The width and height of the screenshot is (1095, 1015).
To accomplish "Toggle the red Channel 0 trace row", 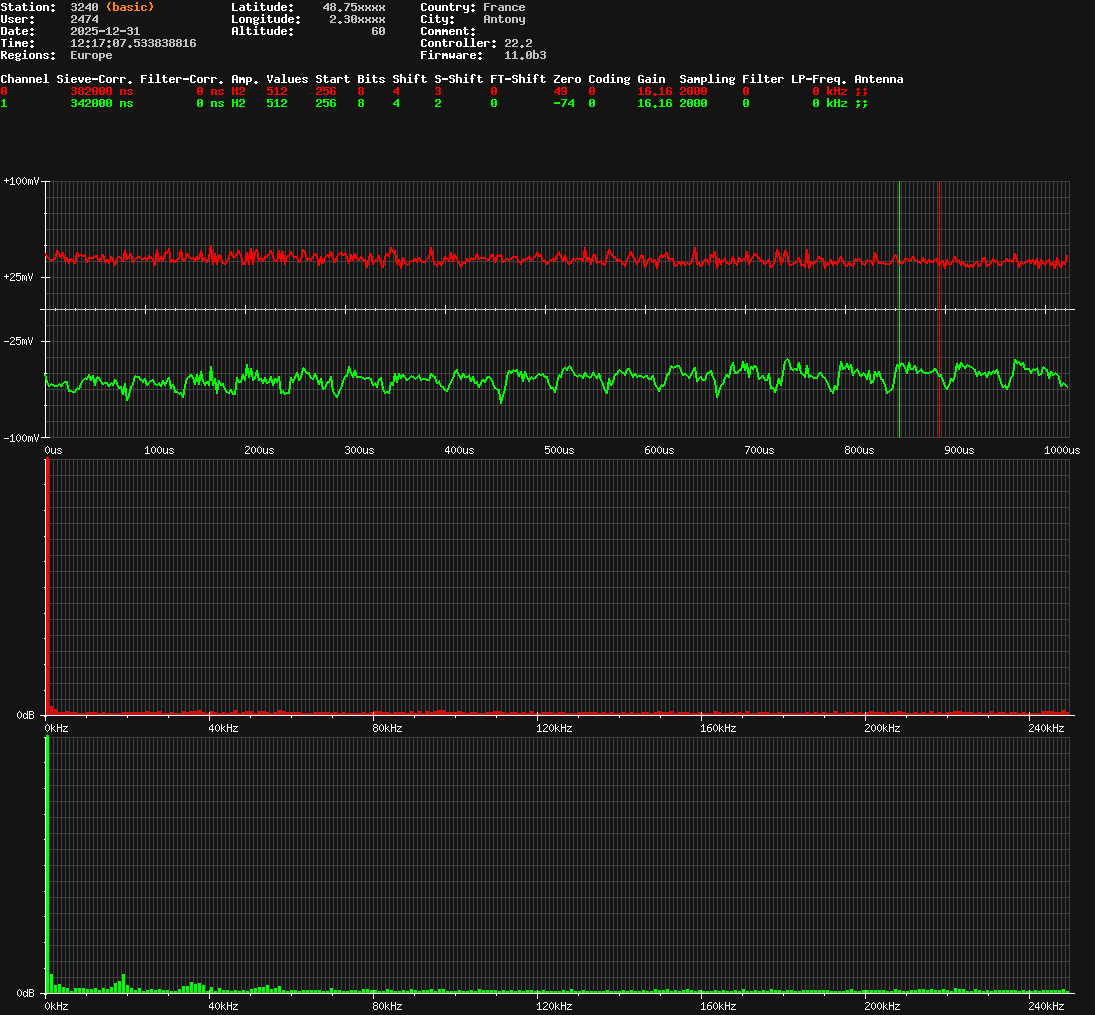I will point(4,91).
